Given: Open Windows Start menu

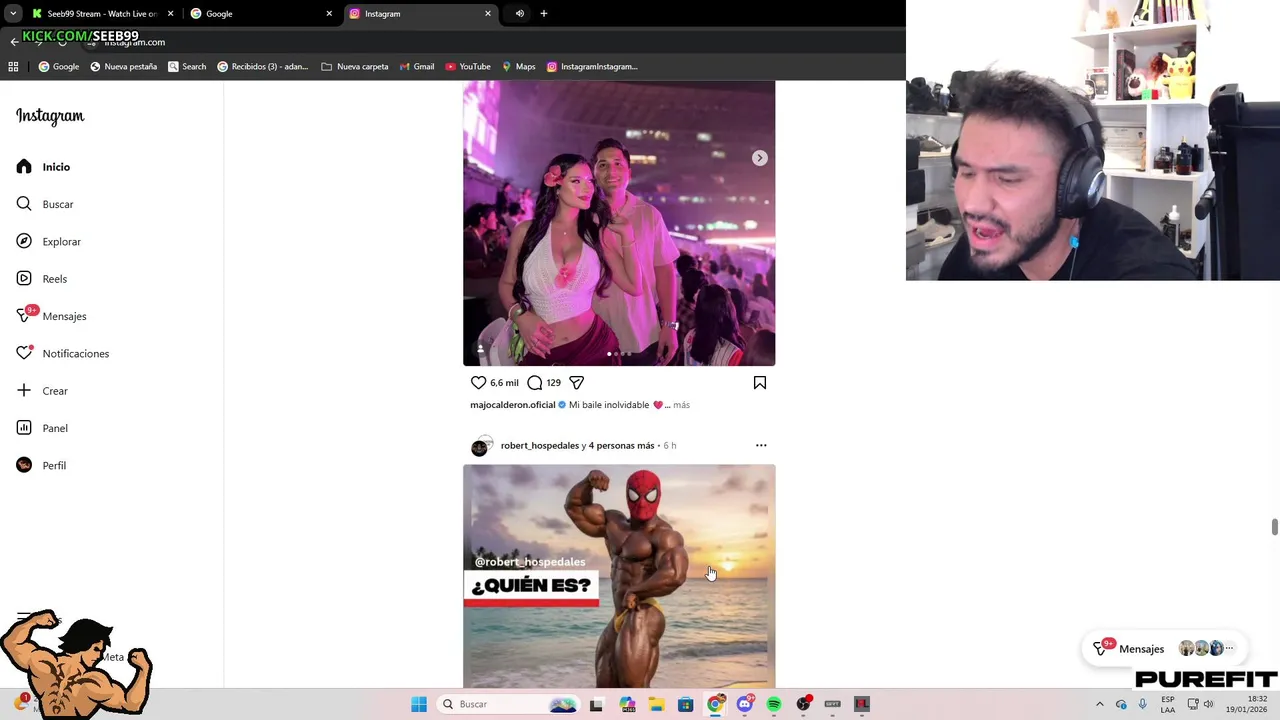Looking at the screenshot, I should coord(419,704).
